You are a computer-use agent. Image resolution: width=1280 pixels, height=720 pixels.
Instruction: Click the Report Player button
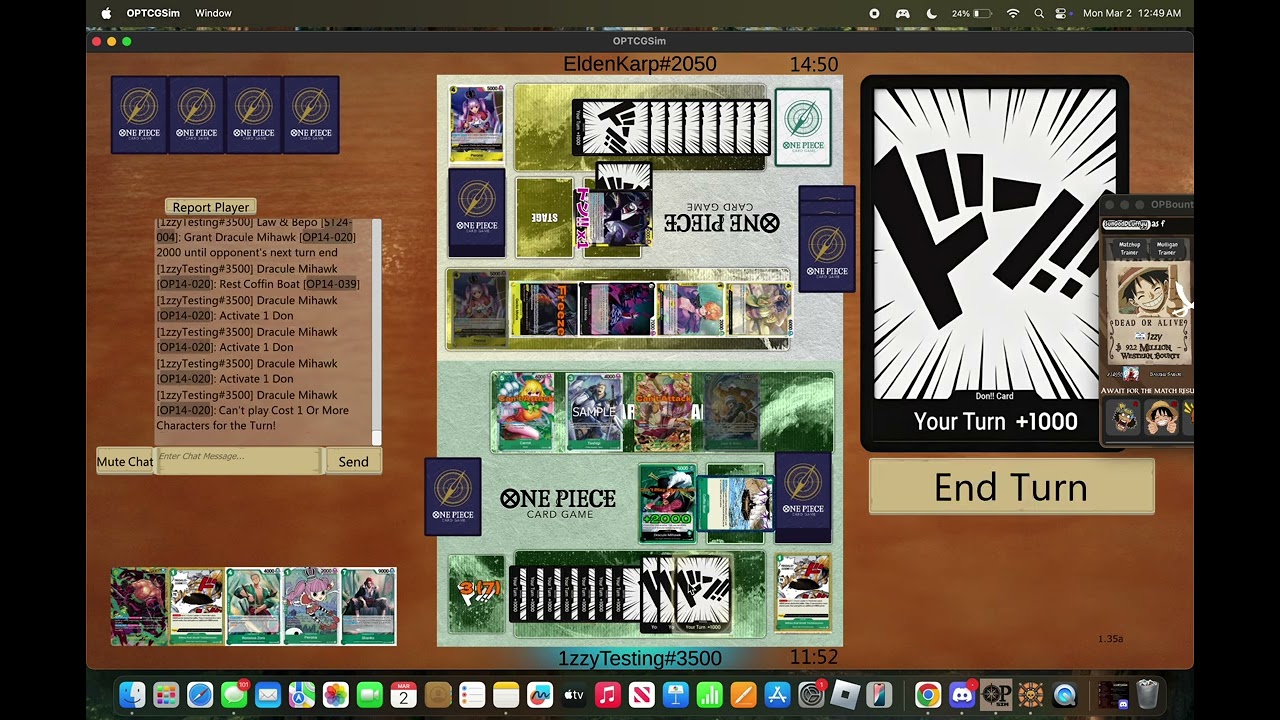(210, 207)
